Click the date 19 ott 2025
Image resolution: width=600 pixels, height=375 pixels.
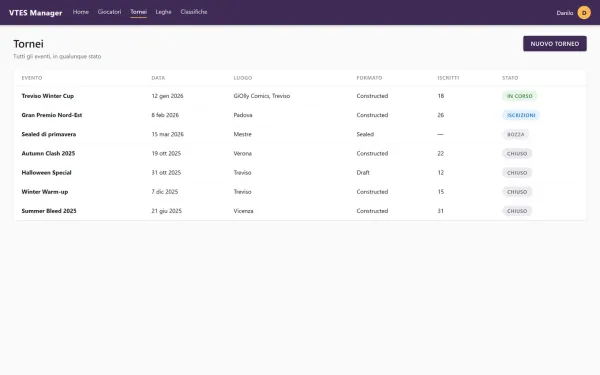(x=166, y=153)
